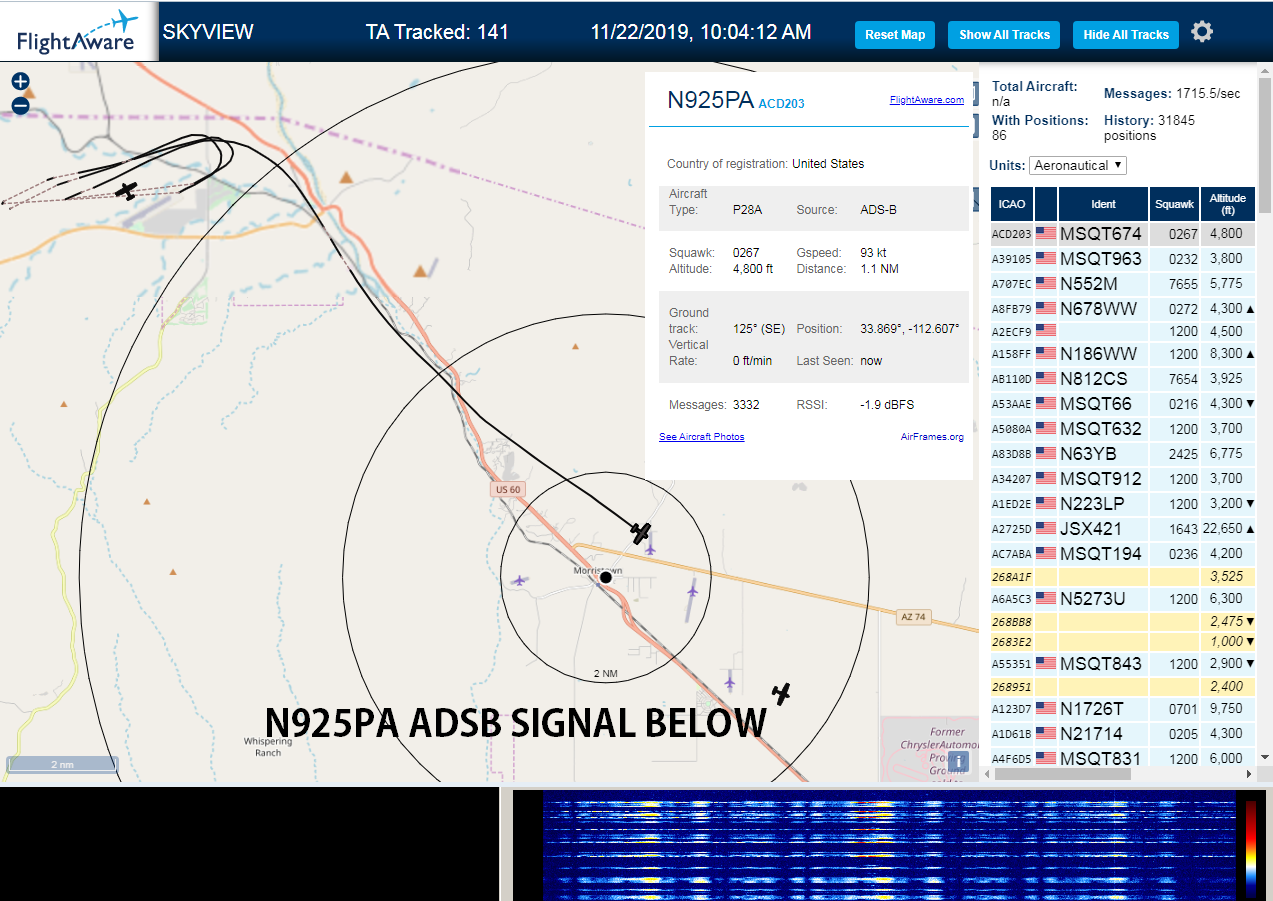Screen dimensions: 1273x901
Task: Click the US flag in the JSX421 row
Action: tap(1046, 529)
